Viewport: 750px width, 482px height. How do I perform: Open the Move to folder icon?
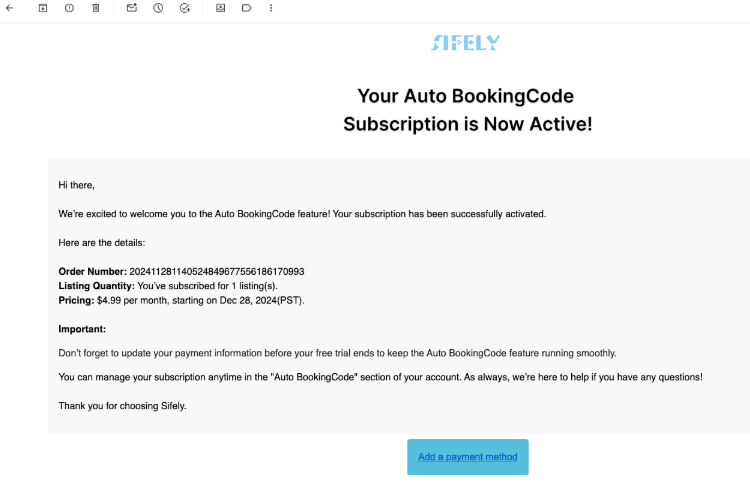221,8
